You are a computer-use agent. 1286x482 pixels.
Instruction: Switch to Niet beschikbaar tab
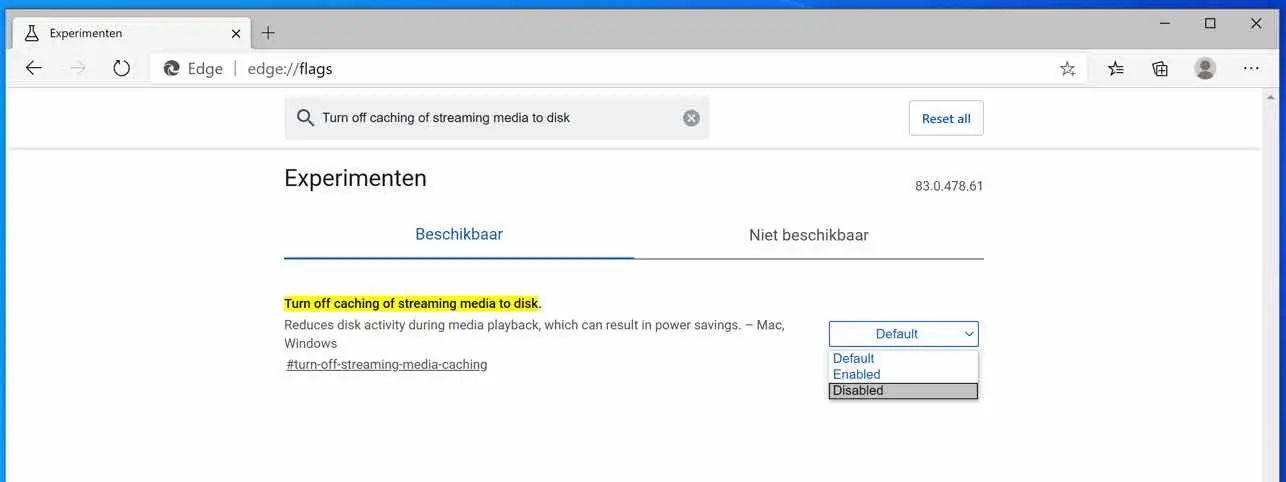tap(809, 236)
